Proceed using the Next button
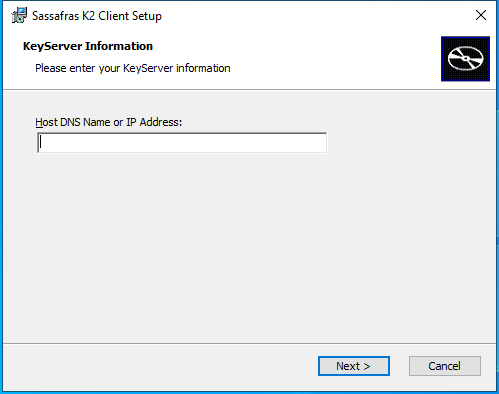The height and width of the screenshot is (394, 499). [354, 366]
